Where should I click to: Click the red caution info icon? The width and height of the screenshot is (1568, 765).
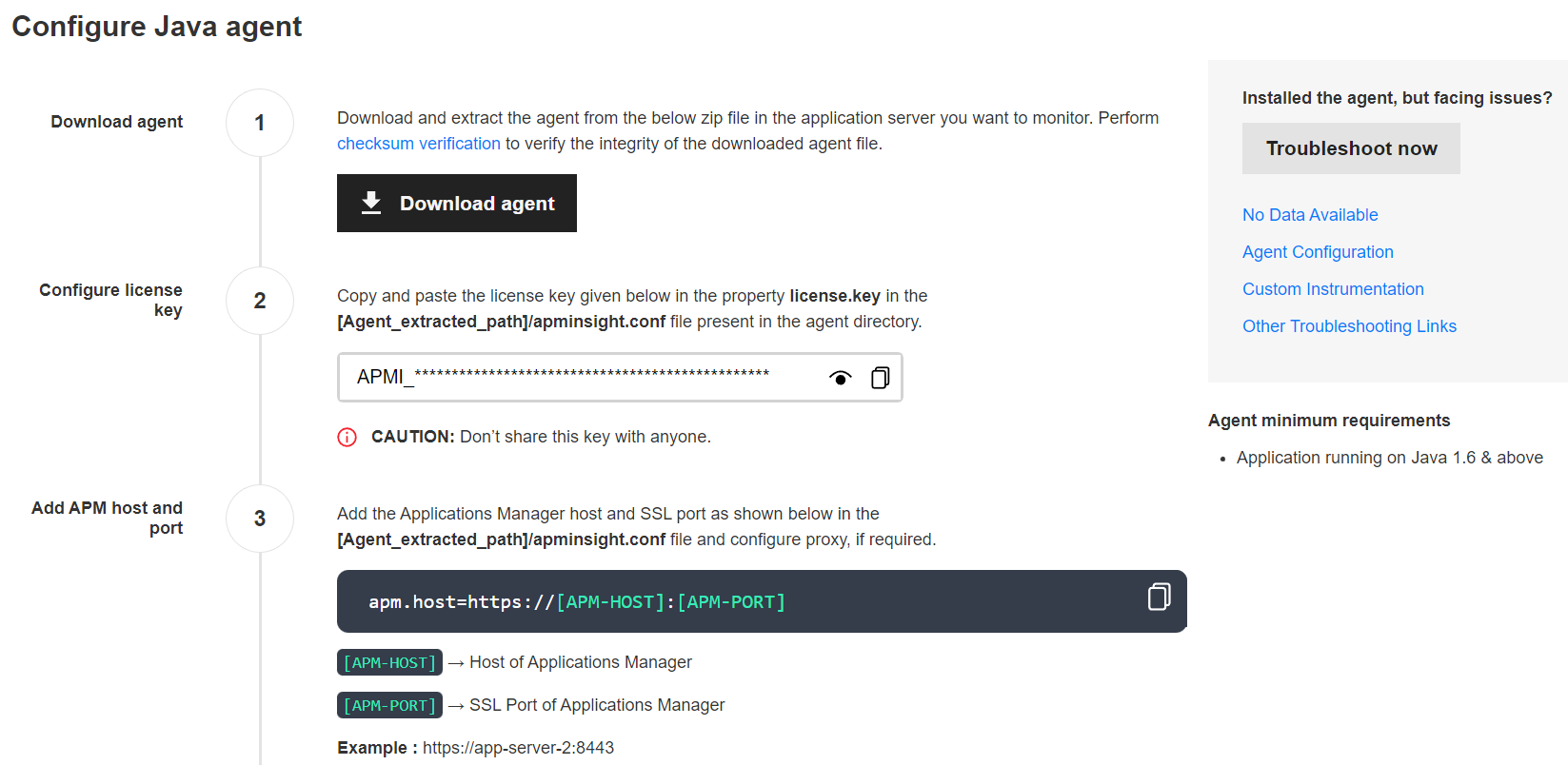(347, 437)
